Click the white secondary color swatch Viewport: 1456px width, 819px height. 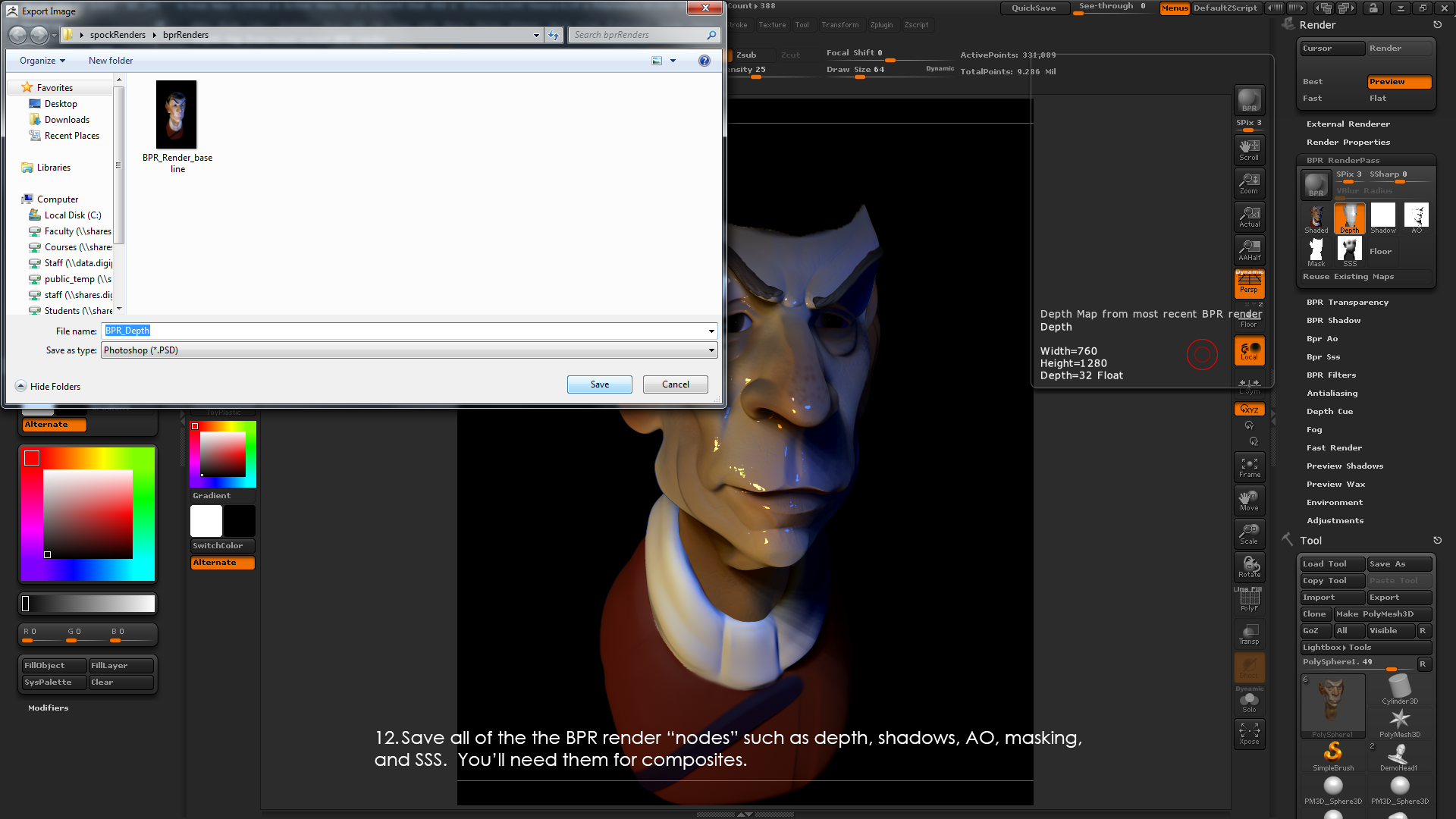[206, 521]
